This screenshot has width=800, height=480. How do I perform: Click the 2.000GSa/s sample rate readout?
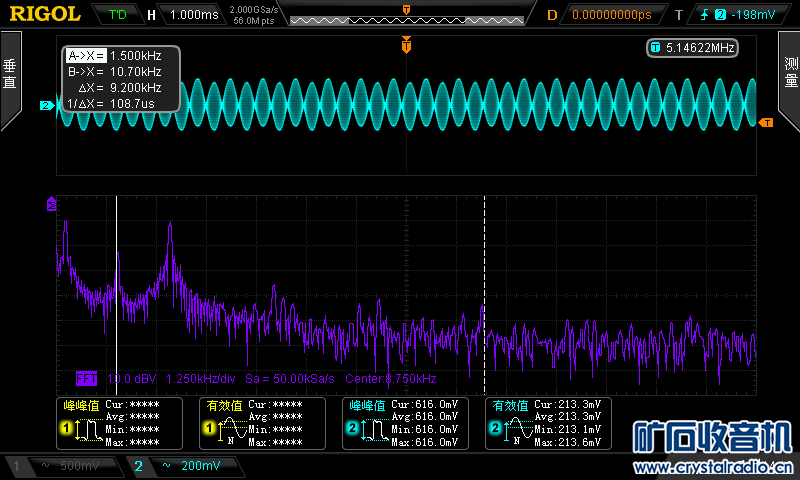pyautogui.click(x=254, y=9)
